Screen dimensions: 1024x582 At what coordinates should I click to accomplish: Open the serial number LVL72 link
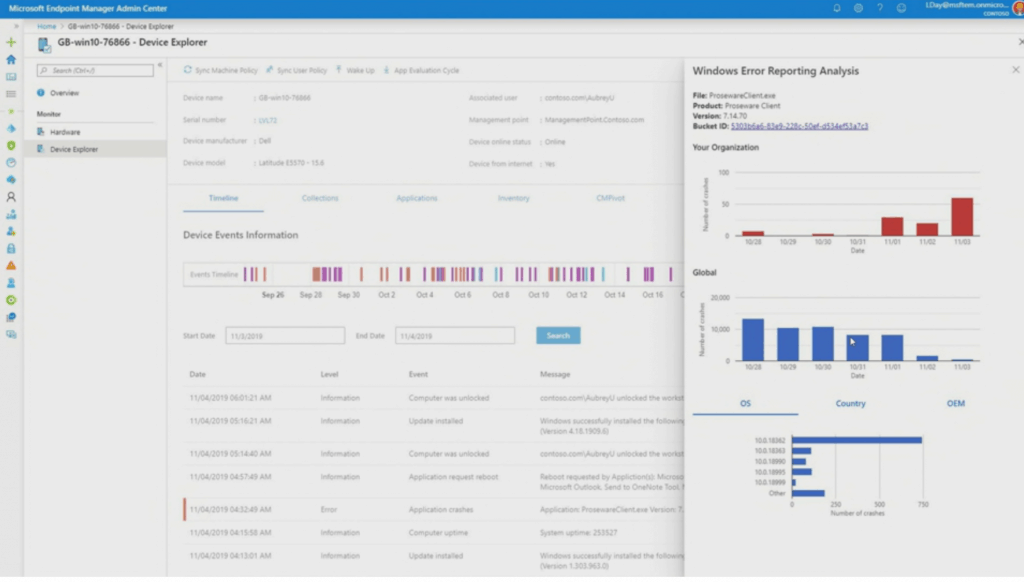click(x=268, y=120)
